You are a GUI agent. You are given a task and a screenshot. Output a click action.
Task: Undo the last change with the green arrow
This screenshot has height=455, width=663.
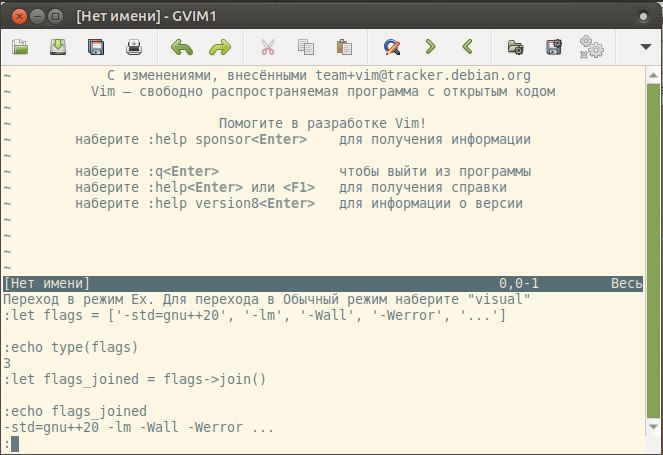pyautogui.click(x=182, y=47)
